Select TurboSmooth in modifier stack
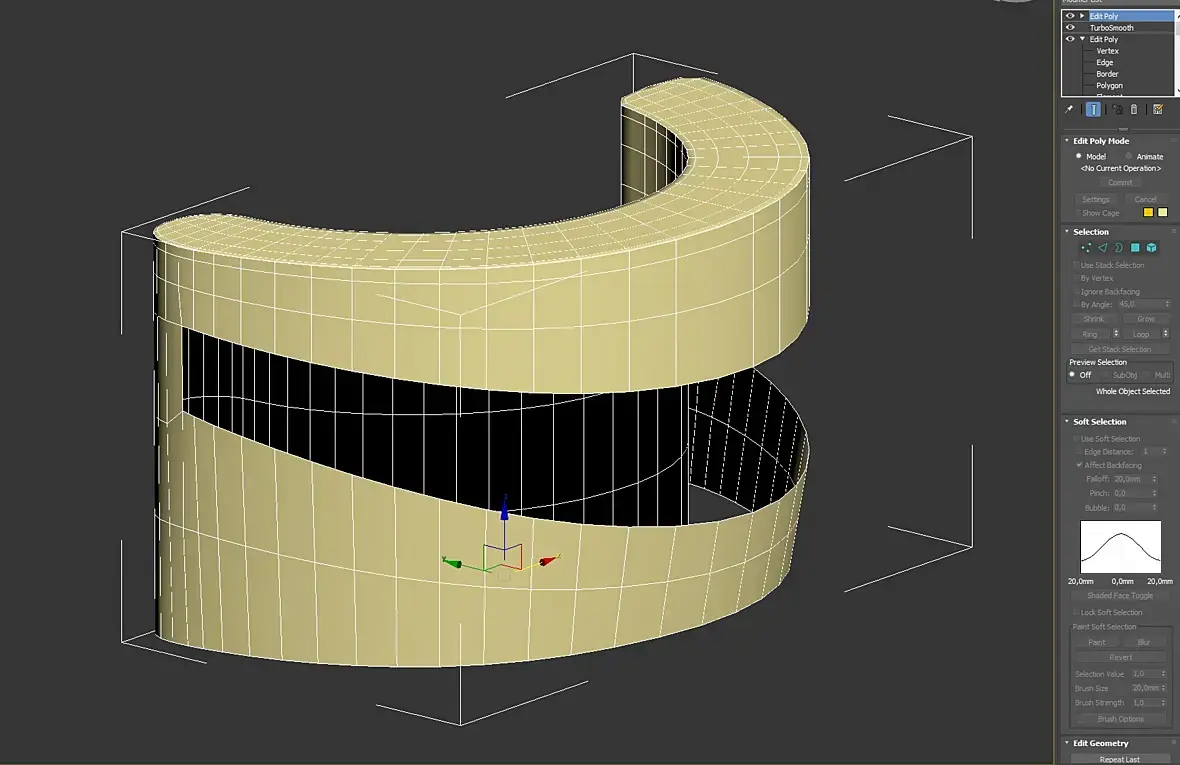 click(1112, 28)
